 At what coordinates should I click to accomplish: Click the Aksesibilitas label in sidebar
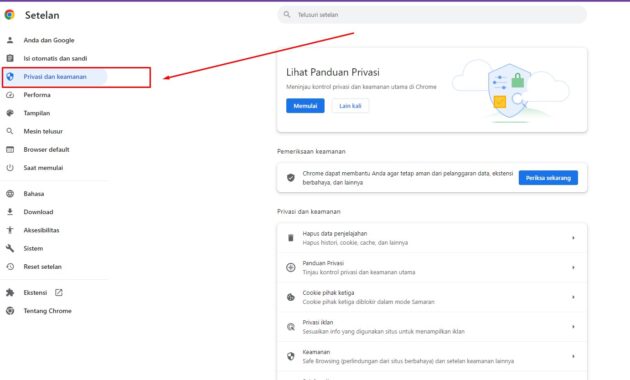point(41,230)
